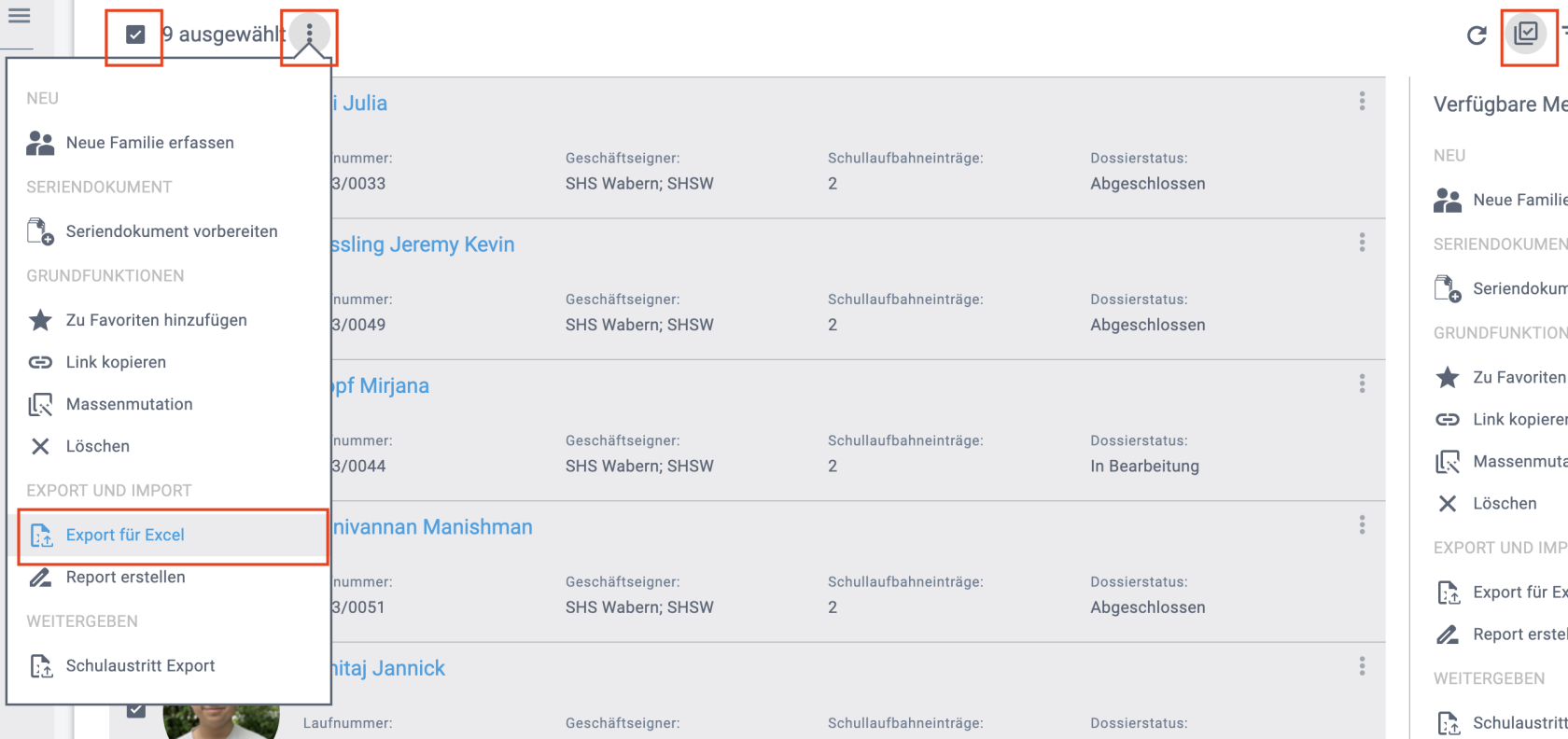Click the Link kopieren chain icon
Viewport: 1568px width, 739px height.
[40, 362]
